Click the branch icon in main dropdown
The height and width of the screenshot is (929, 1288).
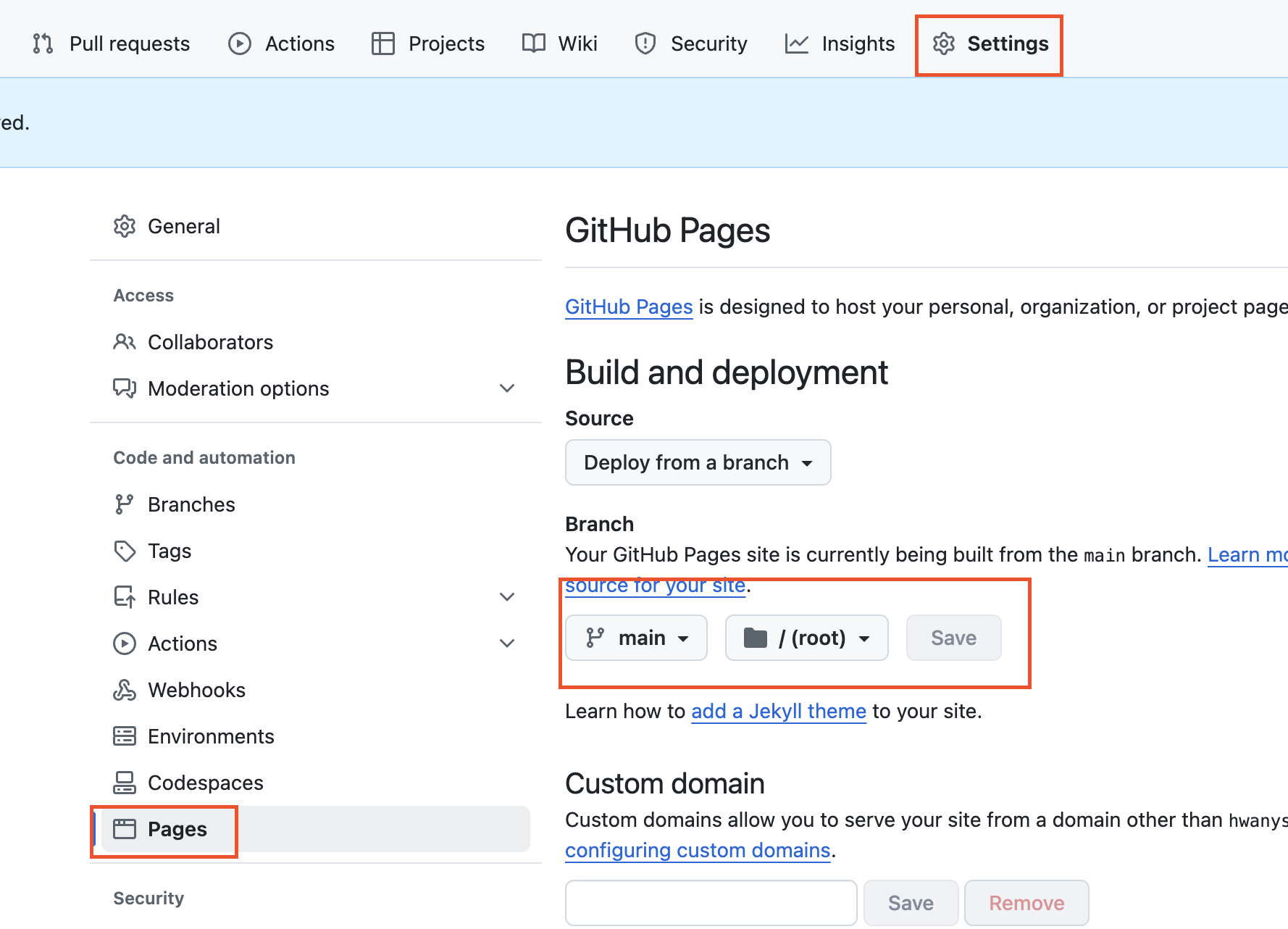tap(595, 638)
